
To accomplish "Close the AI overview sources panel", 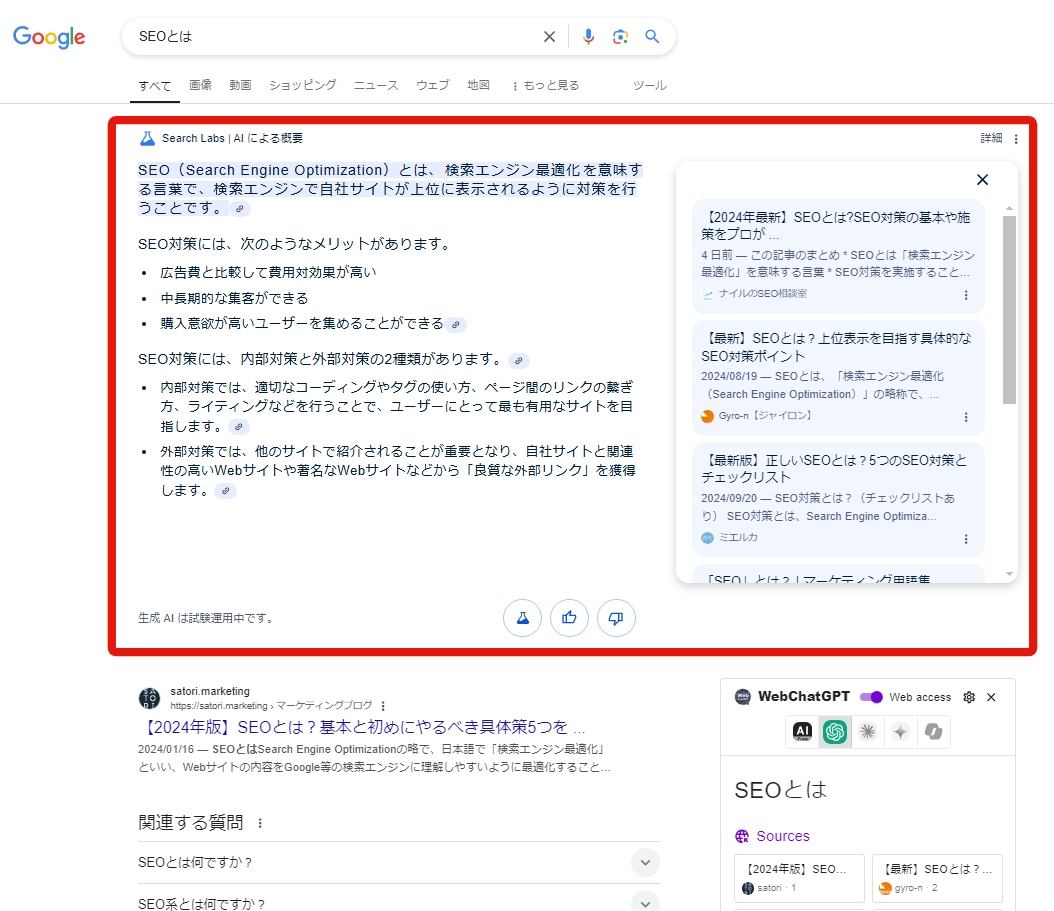I will (x=982, y=180).
